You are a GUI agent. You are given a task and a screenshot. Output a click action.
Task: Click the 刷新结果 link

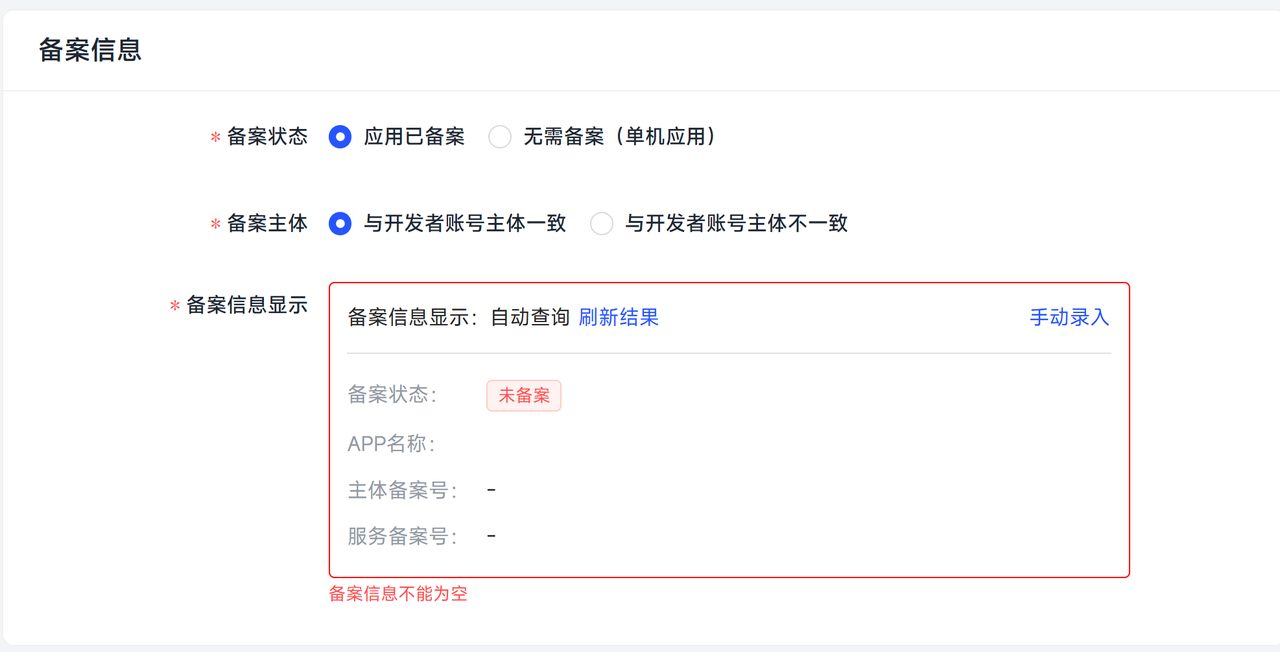[618, 318]
